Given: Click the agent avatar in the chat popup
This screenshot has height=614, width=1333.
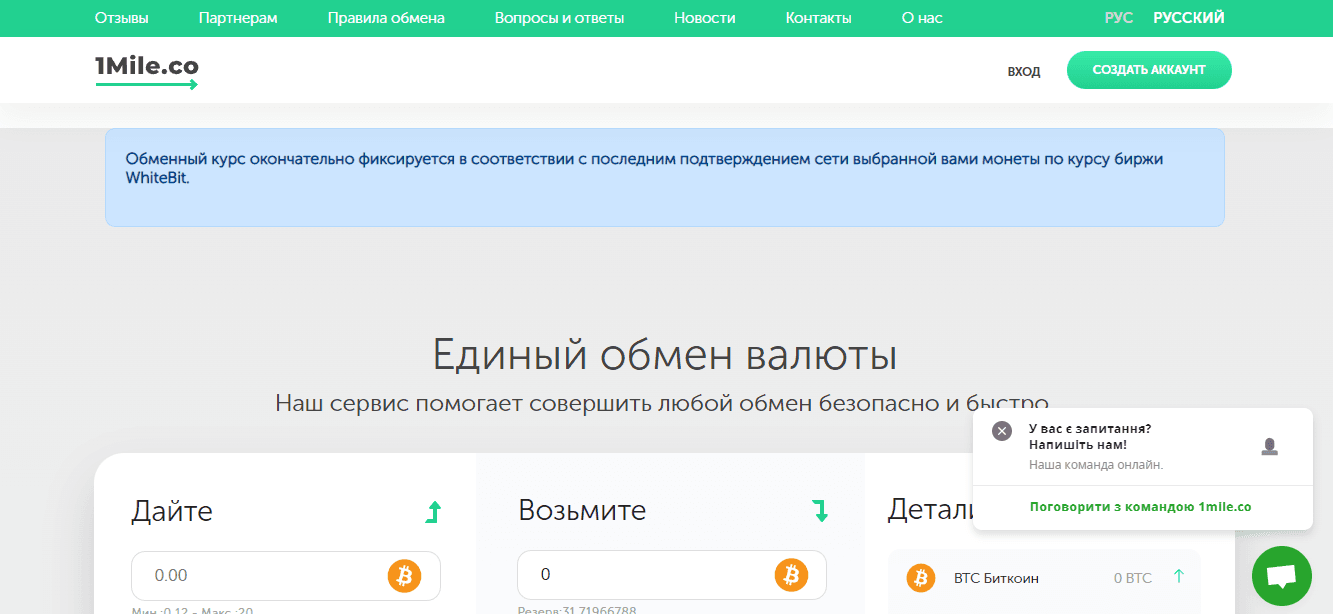Looking at the screenshot, I should click(1269, 447).
